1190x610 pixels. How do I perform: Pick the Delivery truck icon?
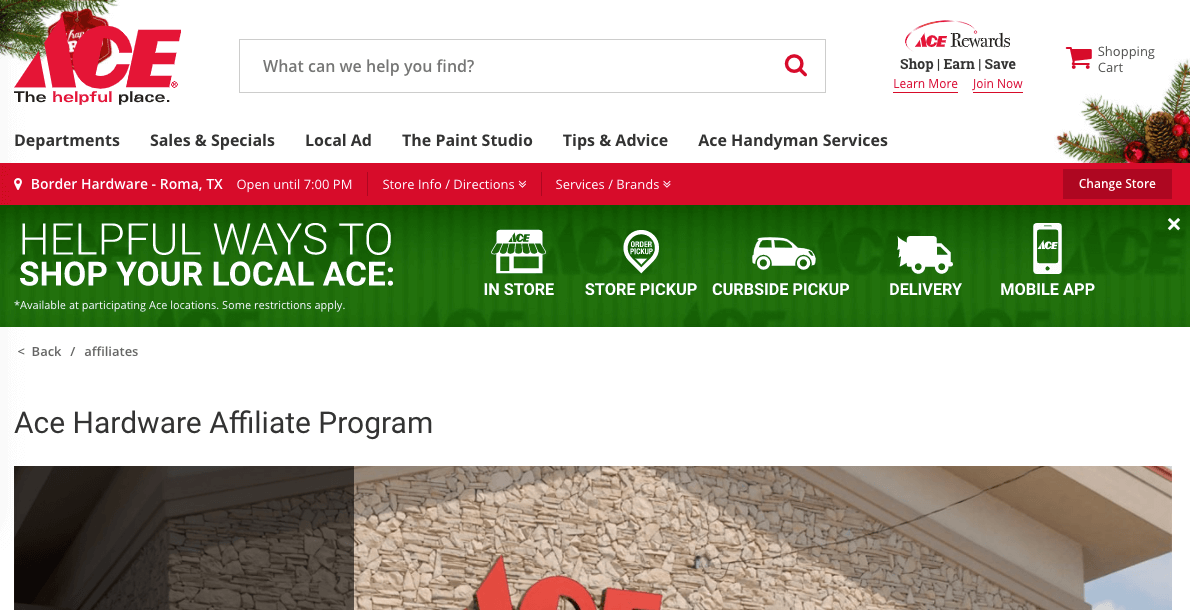pyautogui.click(x=924, y=253)
